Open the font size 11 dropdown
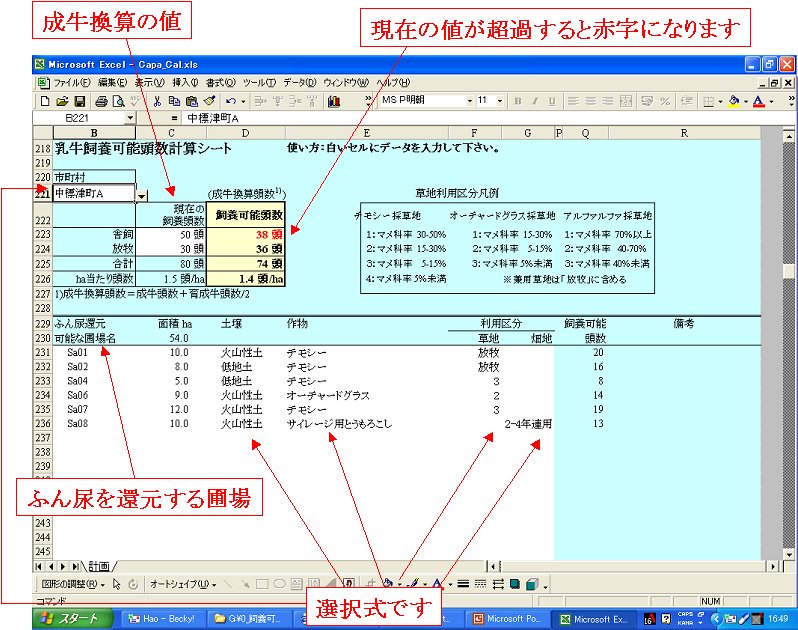 point(500,101)
